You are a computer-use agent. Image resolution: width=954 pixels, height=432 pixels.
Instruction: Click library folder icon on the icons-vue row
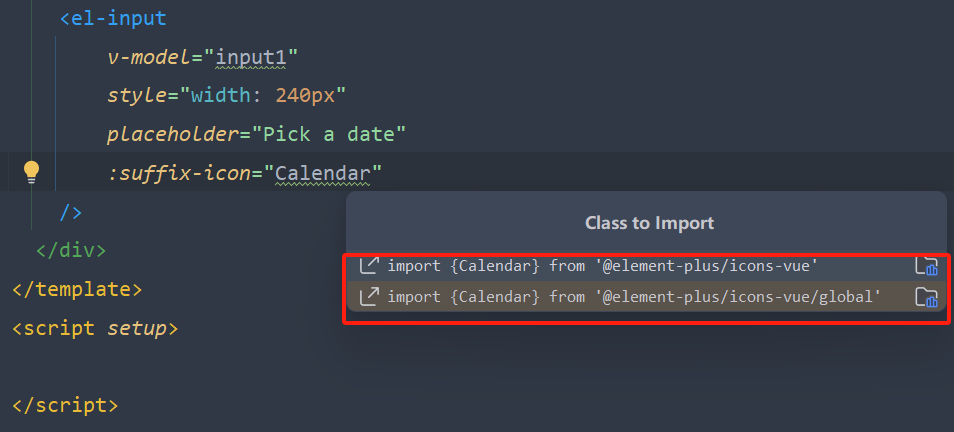927,266
